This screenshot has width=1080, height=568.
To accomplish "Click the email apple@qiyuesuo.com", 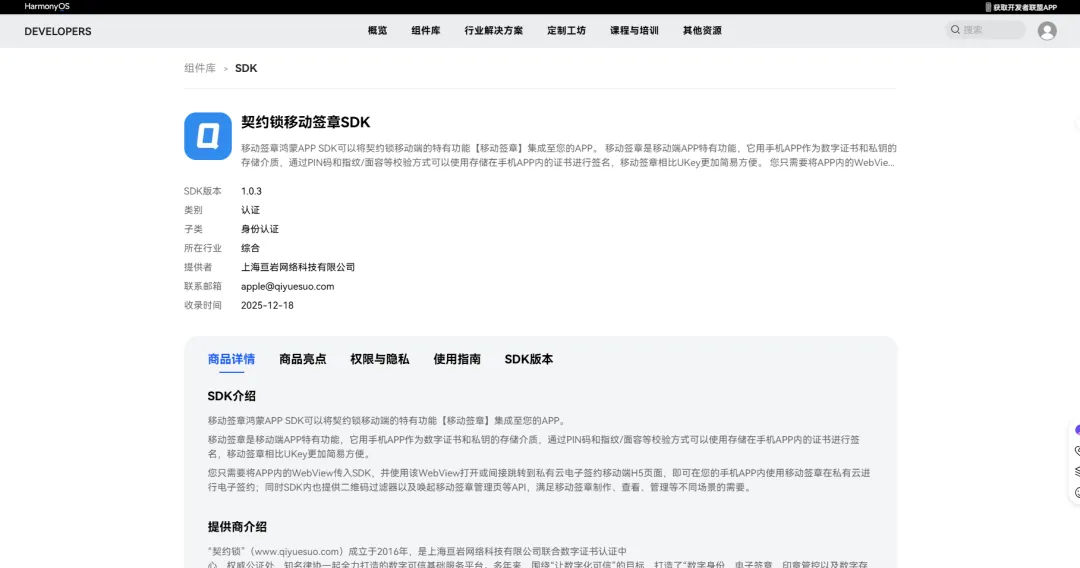I will (287, 286).
